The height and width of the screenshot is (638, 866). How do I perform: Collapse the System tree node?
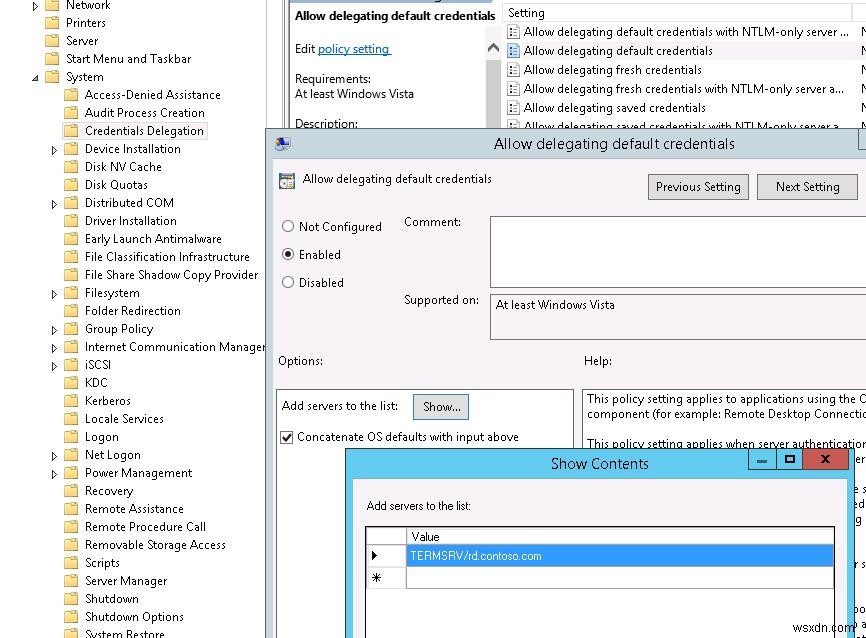coord(35,76)
